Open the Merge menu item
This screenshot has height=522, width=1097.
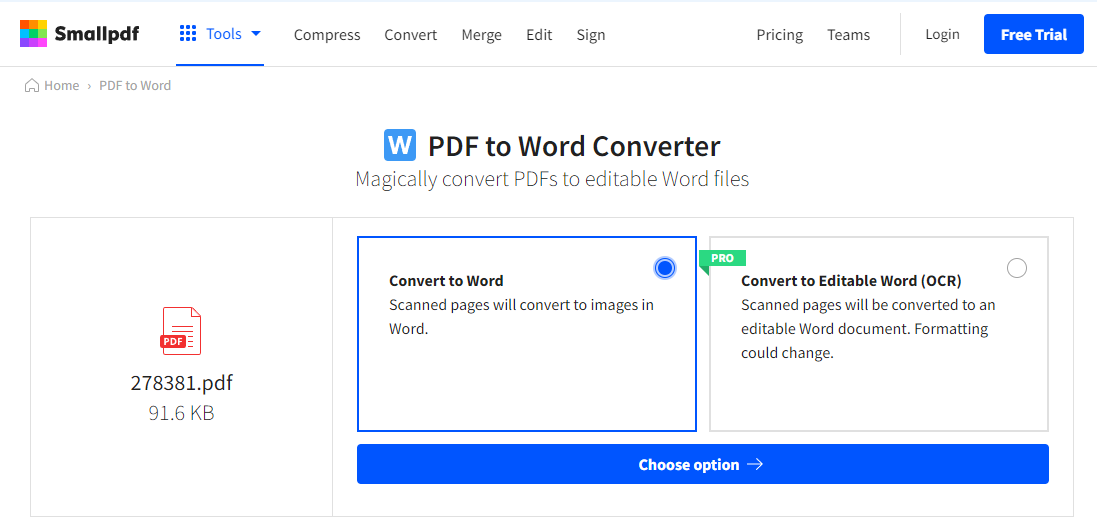tap(481, 35)
